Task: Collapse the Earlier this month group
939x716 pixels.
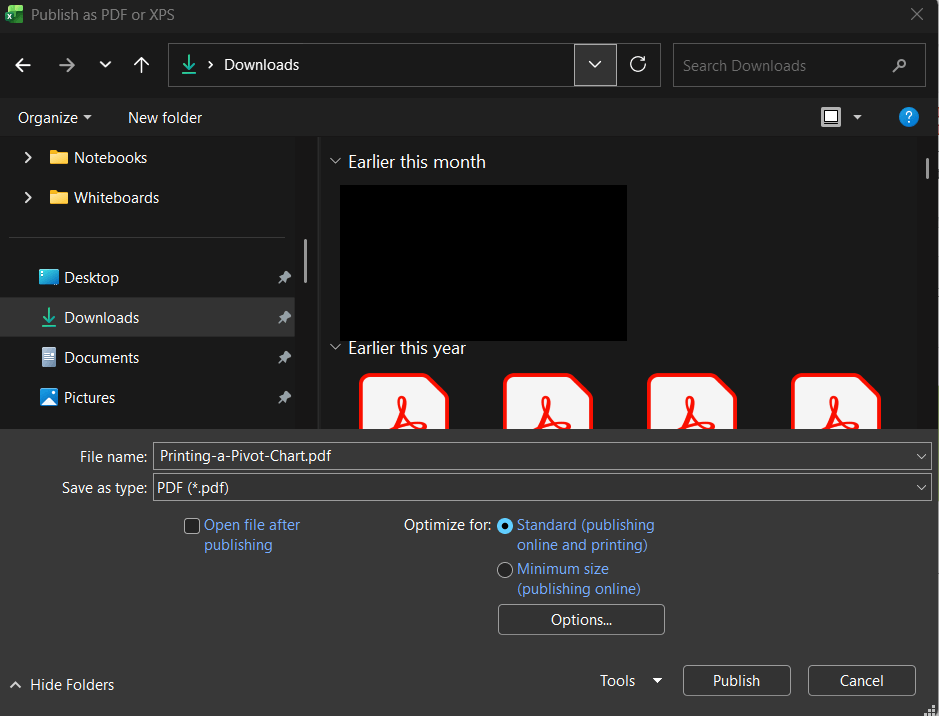Action: point(335,162)
